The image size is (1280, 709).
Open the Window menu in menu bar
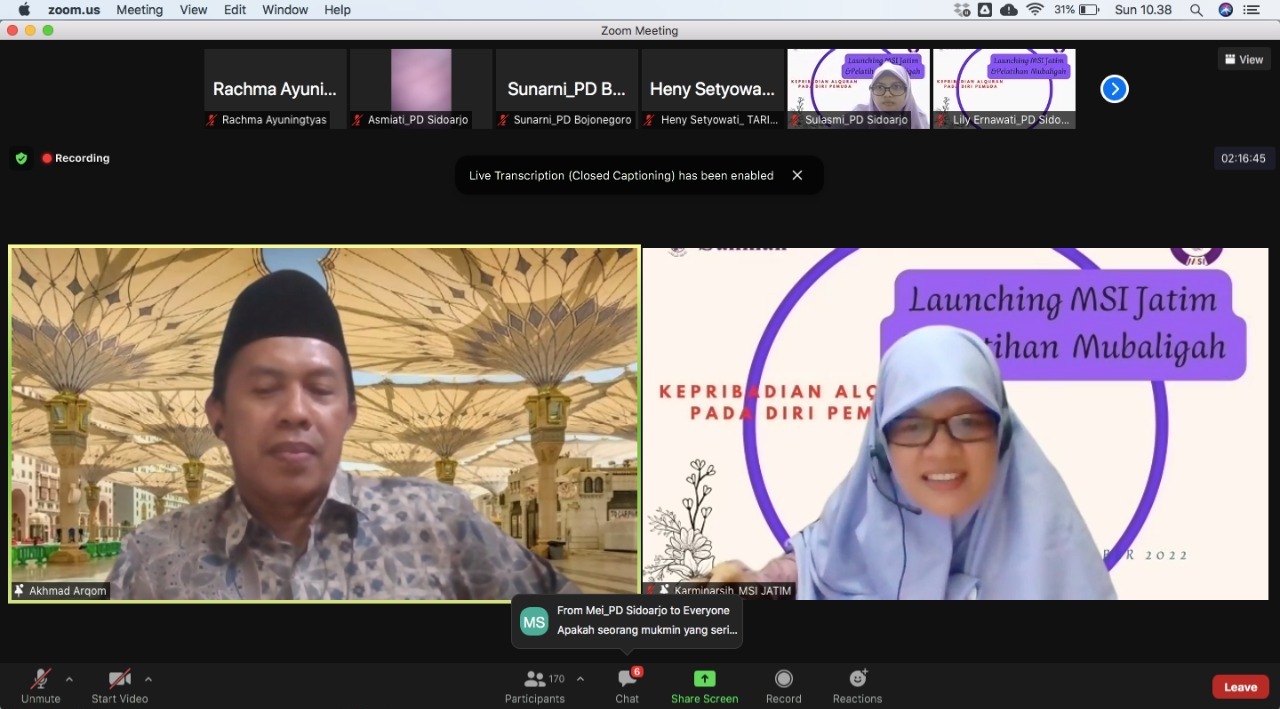(x=285, y=10)
